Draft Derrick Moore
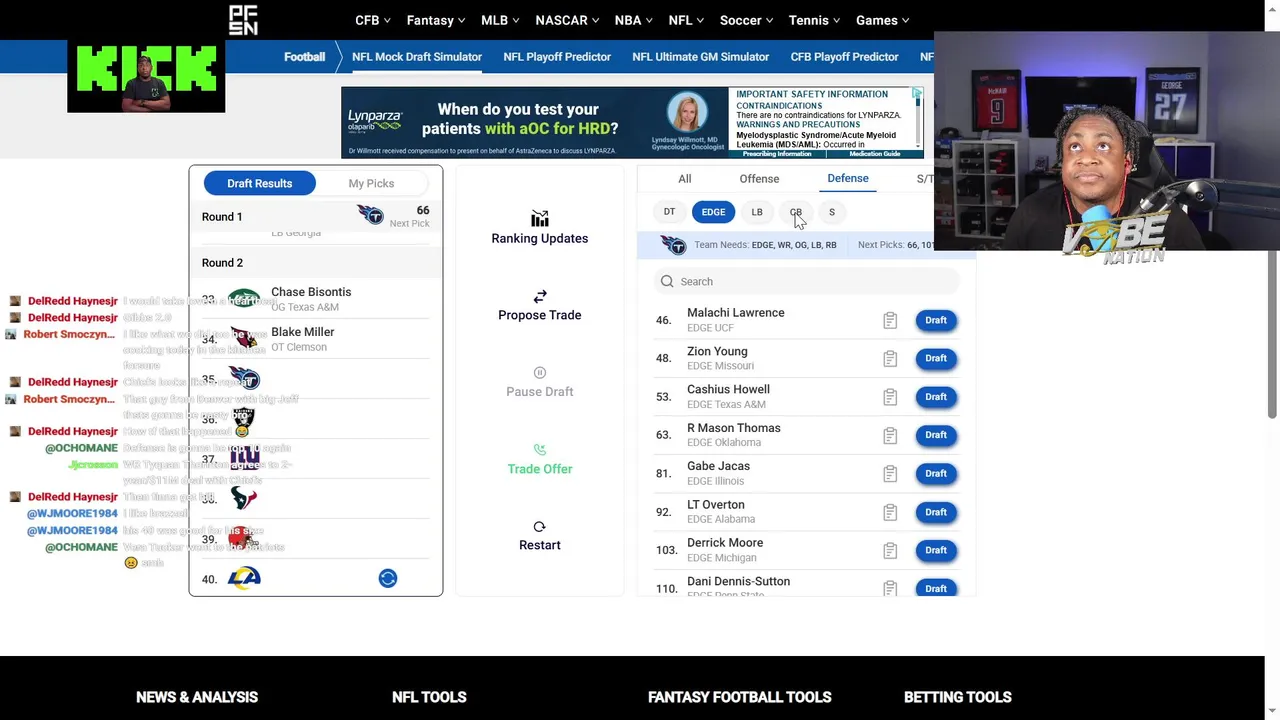Screen dimensions: 1280x720 (x=936, y=550)
